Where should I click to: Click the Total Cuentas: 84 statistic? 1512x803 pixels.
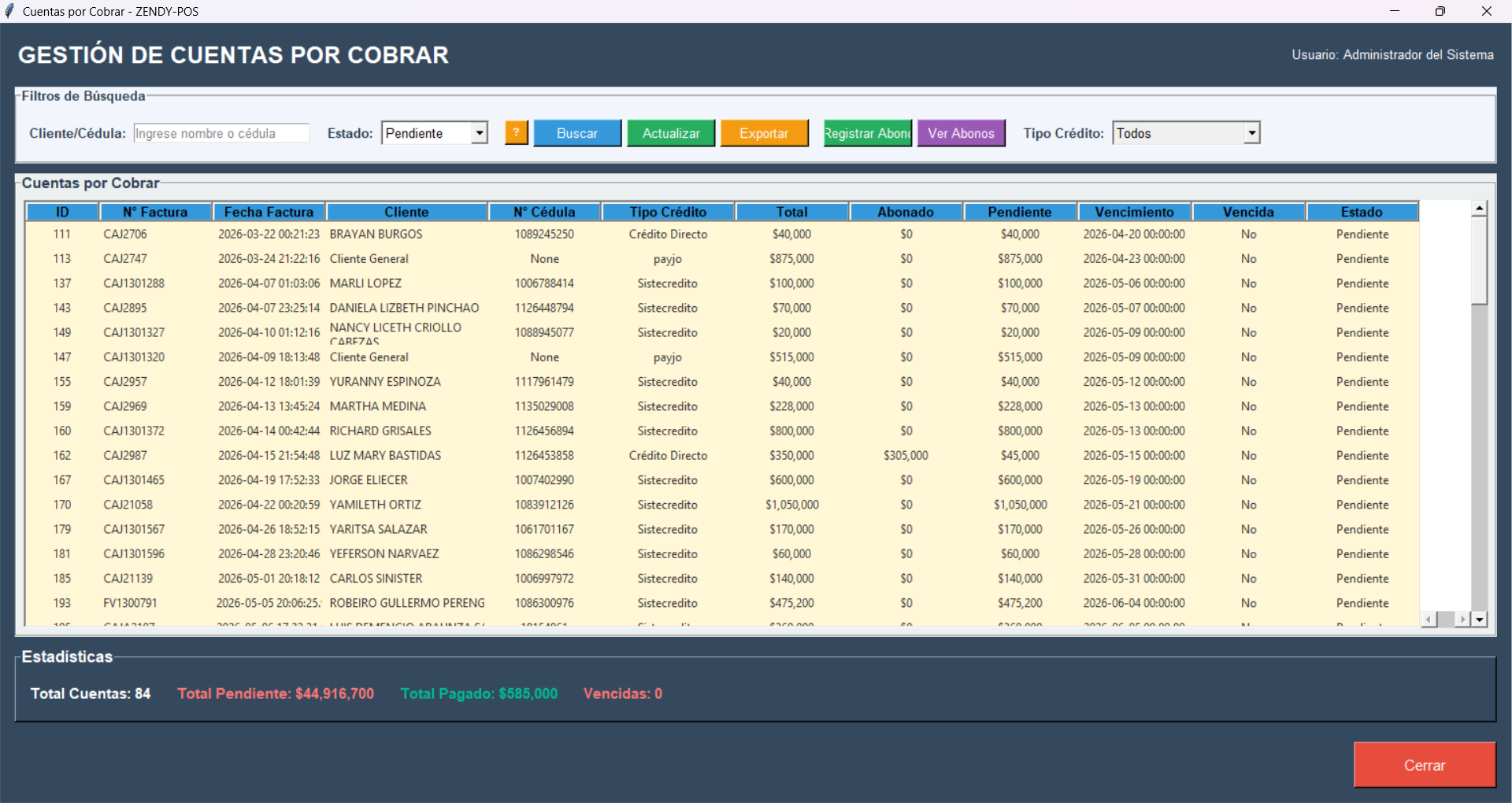(91, 694)
